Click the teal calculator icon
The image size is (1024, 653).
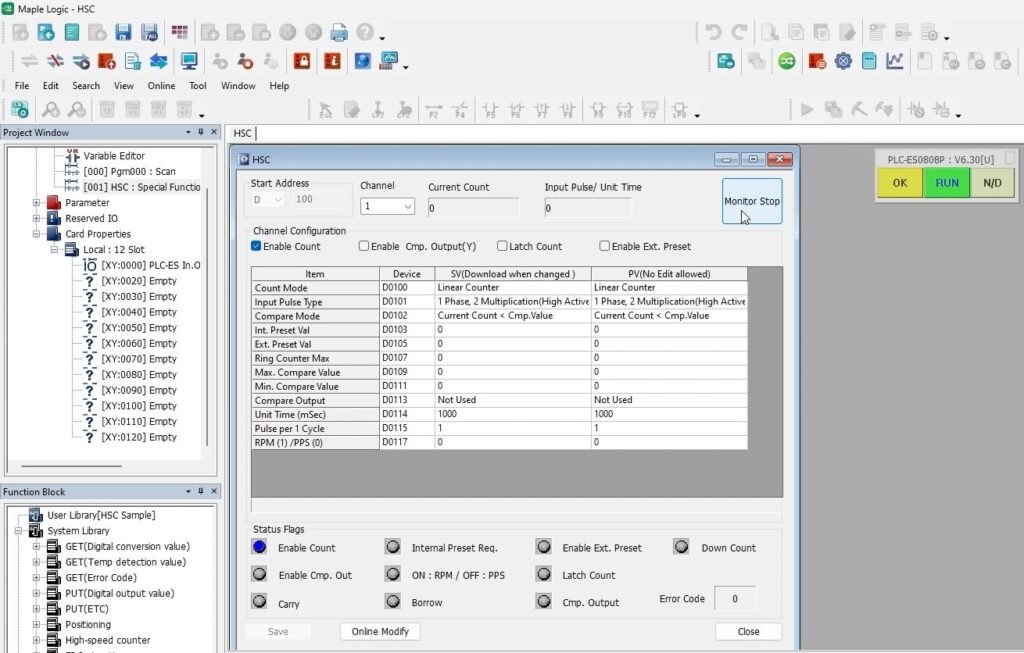coord(869,61)
